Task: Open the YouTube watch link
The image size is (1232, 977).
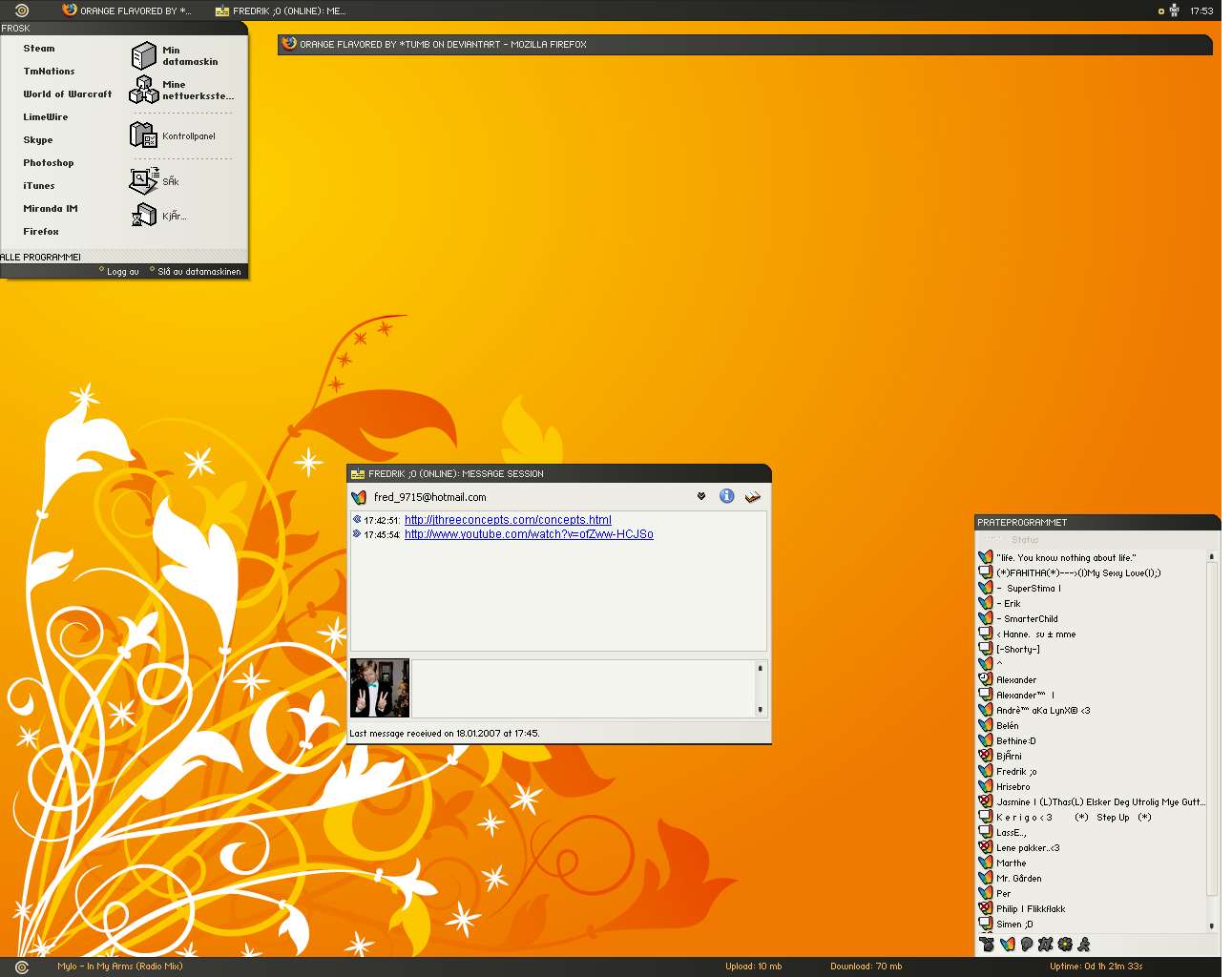Action: point(529,534)
